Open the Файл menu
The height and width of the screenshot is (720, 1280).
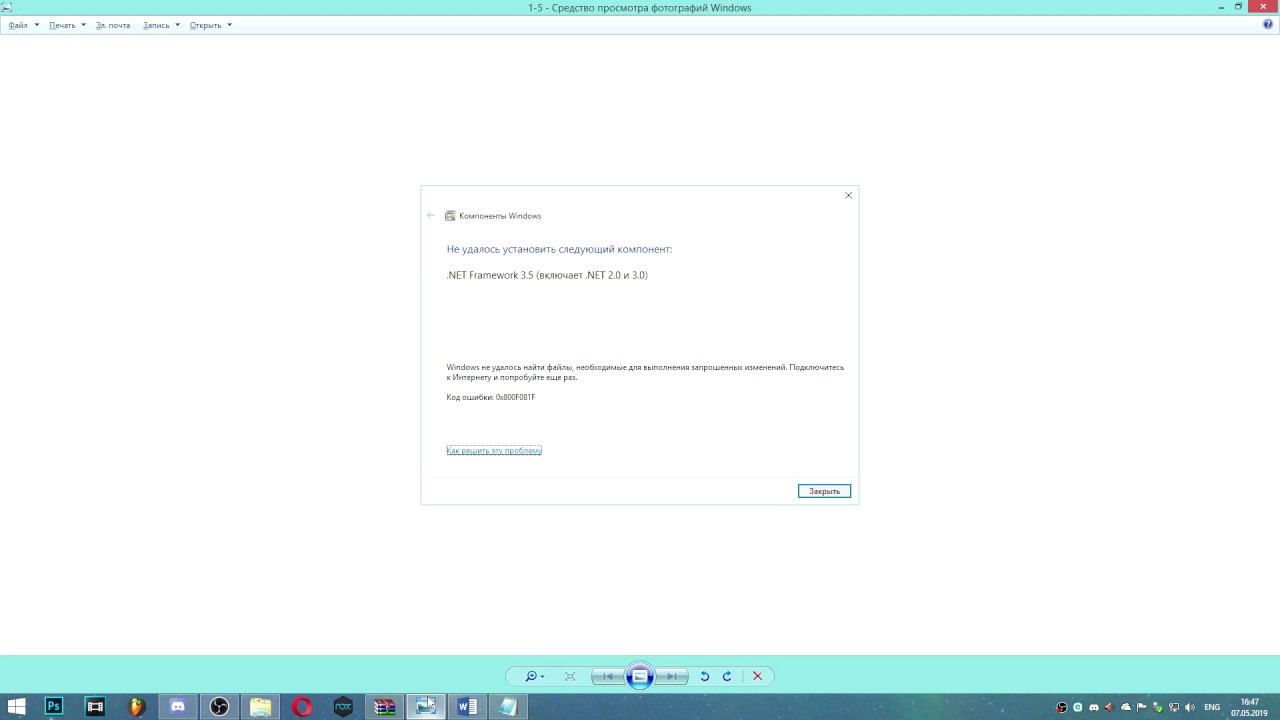tap(22, 25)
